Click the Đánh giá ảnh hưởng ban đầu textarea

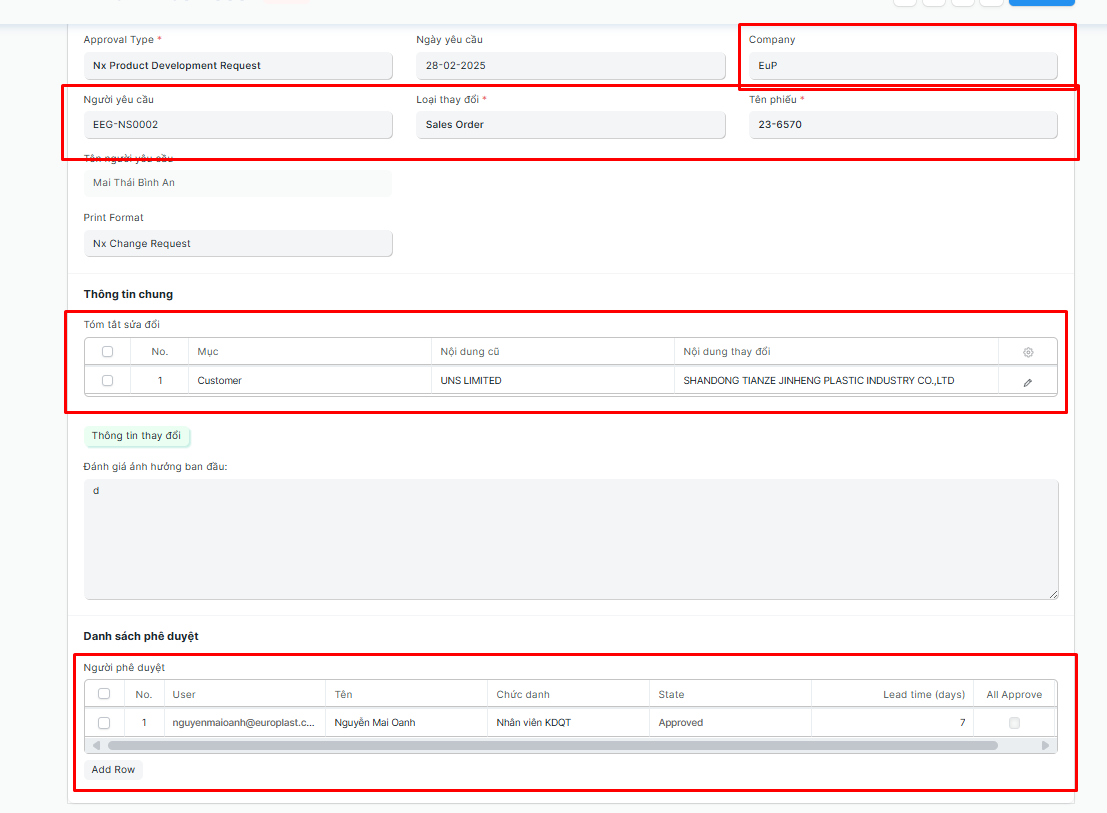click(x=570, y=539)
